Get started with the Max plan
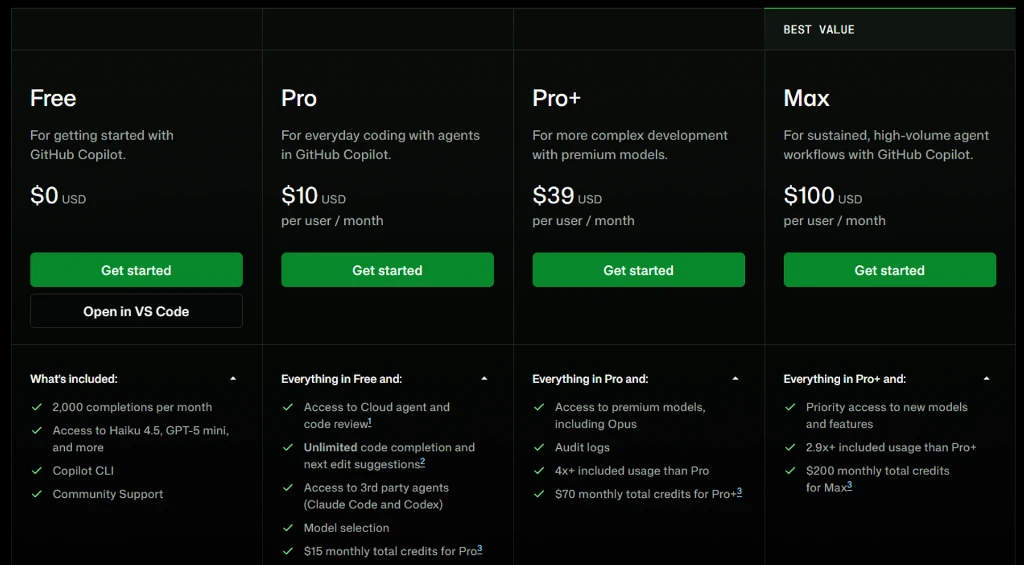Image resolution: width=1024 pixels, height=565 pixels. (889, 270)
